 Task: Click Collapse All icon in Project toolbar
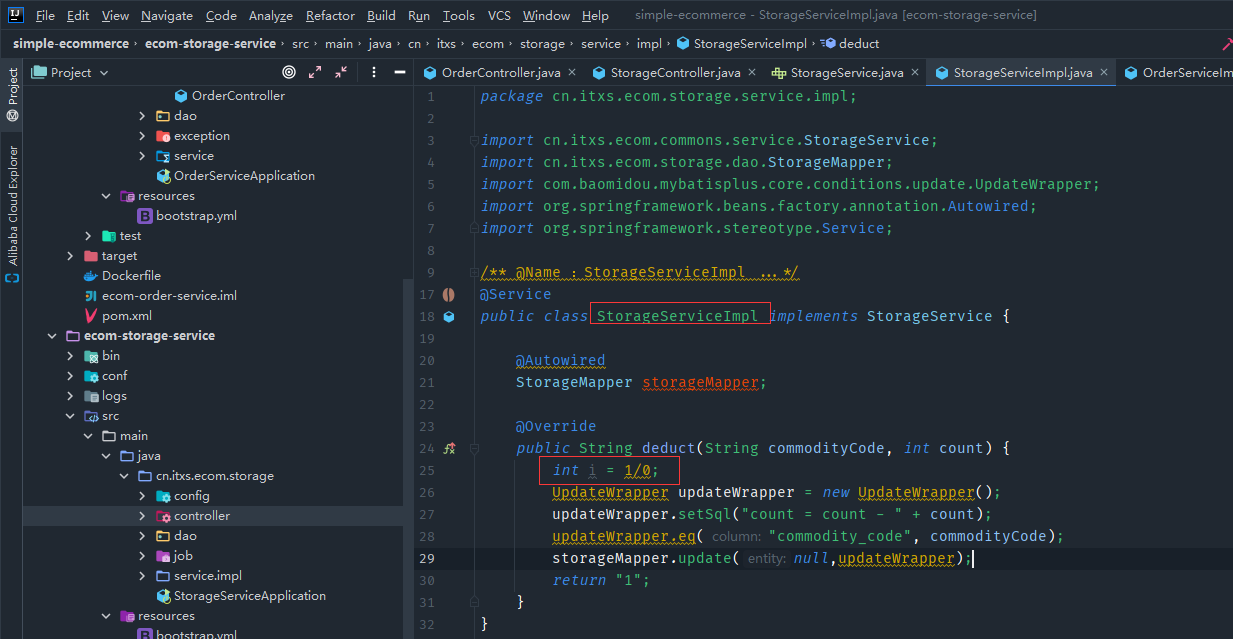tap(341, 72)
